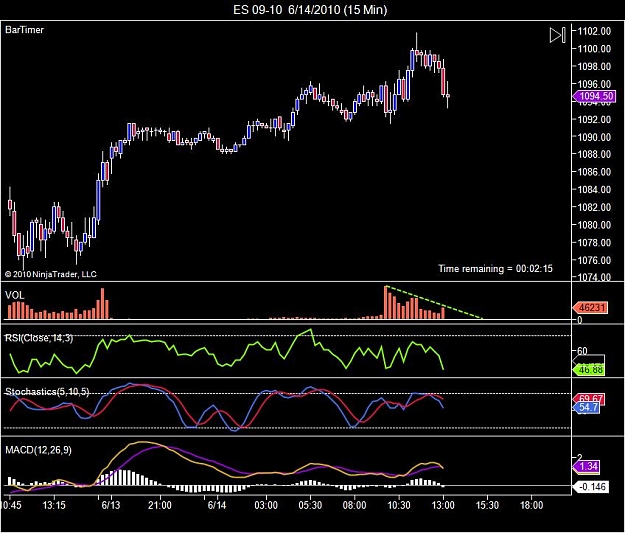Select the red 69.67 Stochastics marker
625x533 pixels.
(x=589, y=398)
